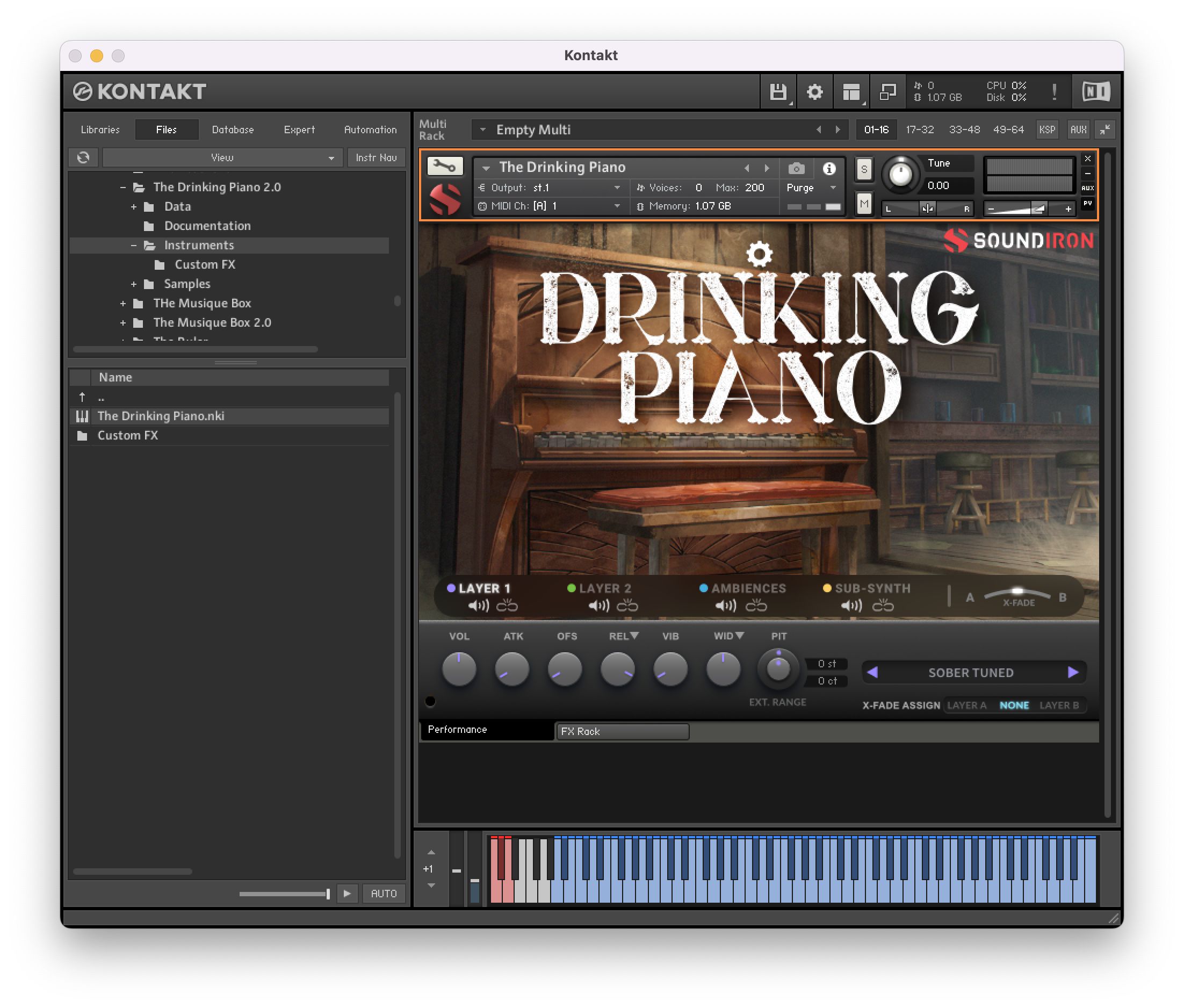Click the minimized view window icon
The height and width of the screenshot is (1008, 1184).
pyautogui.click(x=887, y=91)
